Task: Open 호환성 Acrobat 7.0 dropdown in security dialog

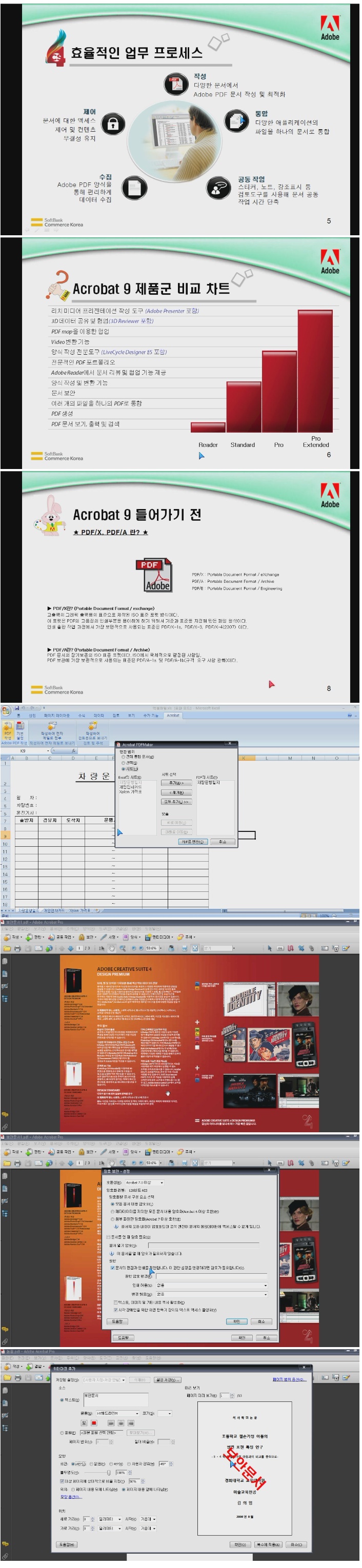Action: click(x=144, y=1183)
